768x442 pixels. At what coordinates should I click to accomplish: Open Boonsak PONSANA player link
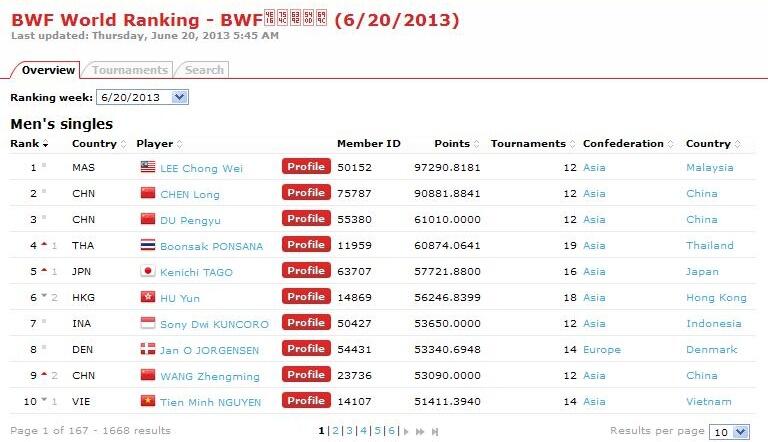tap(212, 246)
